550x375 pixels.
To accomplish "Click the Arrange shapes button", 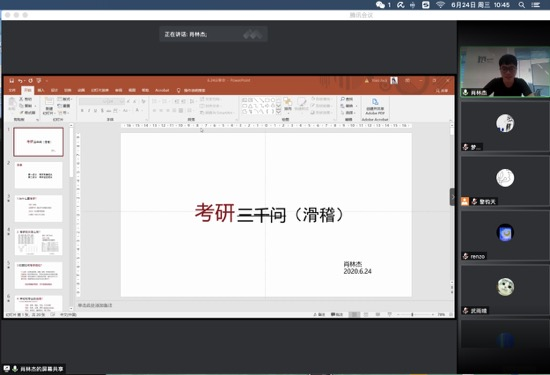I will (288, 105).
